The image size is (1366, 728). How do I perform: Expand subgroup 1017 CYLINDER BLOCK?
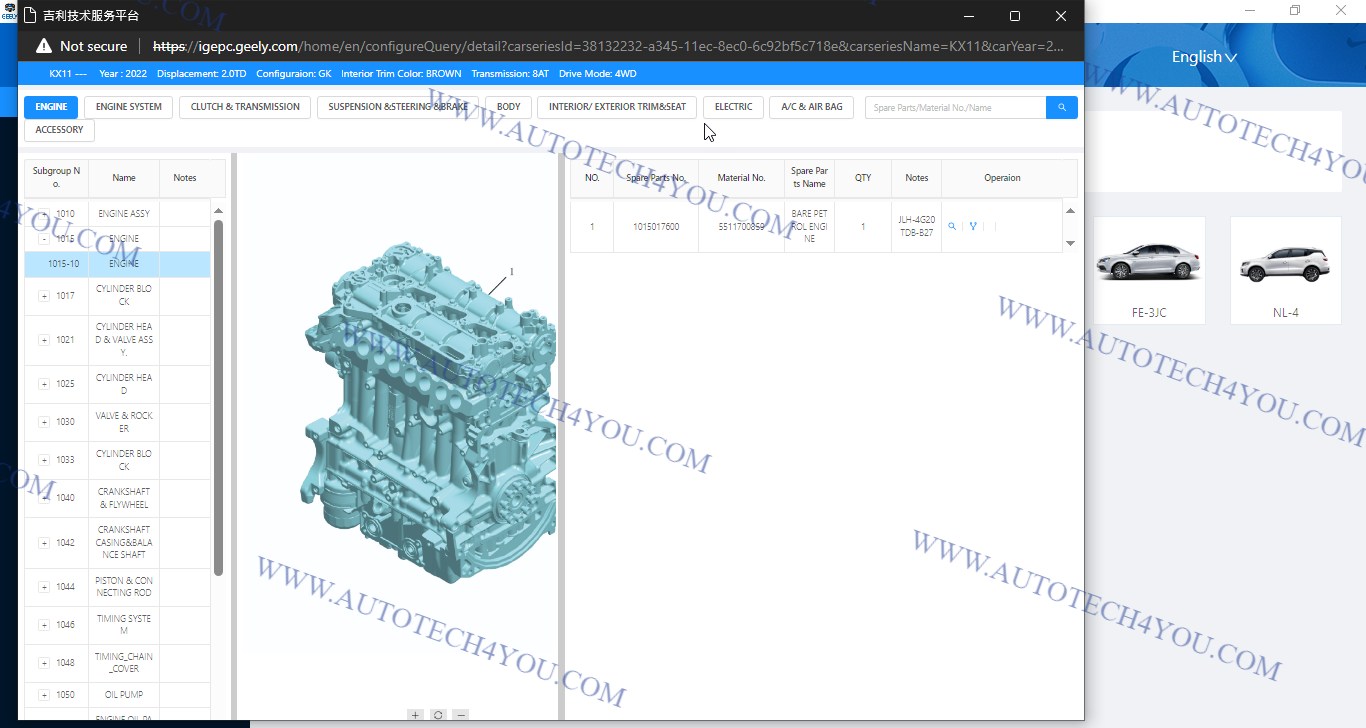pos(44,296)
